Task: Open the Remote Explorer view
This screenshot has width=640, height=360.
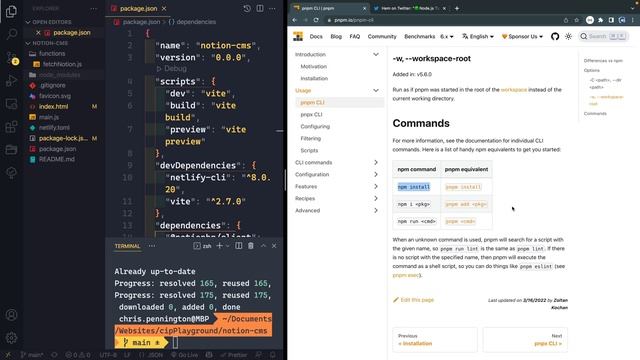Action: coord(11,104)
